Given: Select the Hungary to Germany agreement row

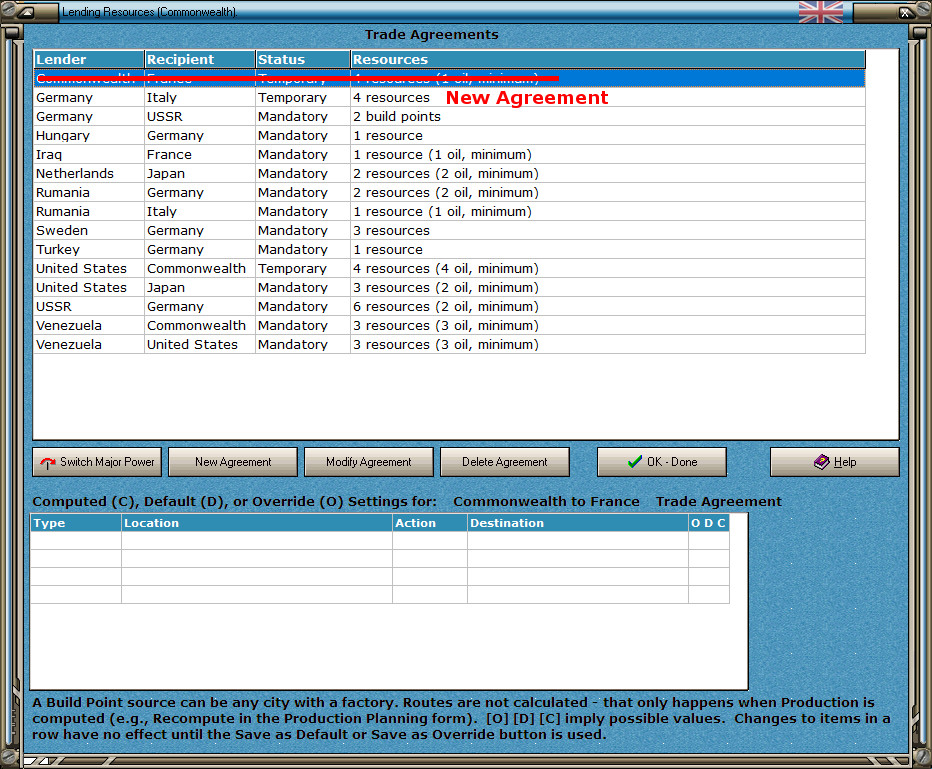Looking at the screenshot, I should tap(449, 135).
